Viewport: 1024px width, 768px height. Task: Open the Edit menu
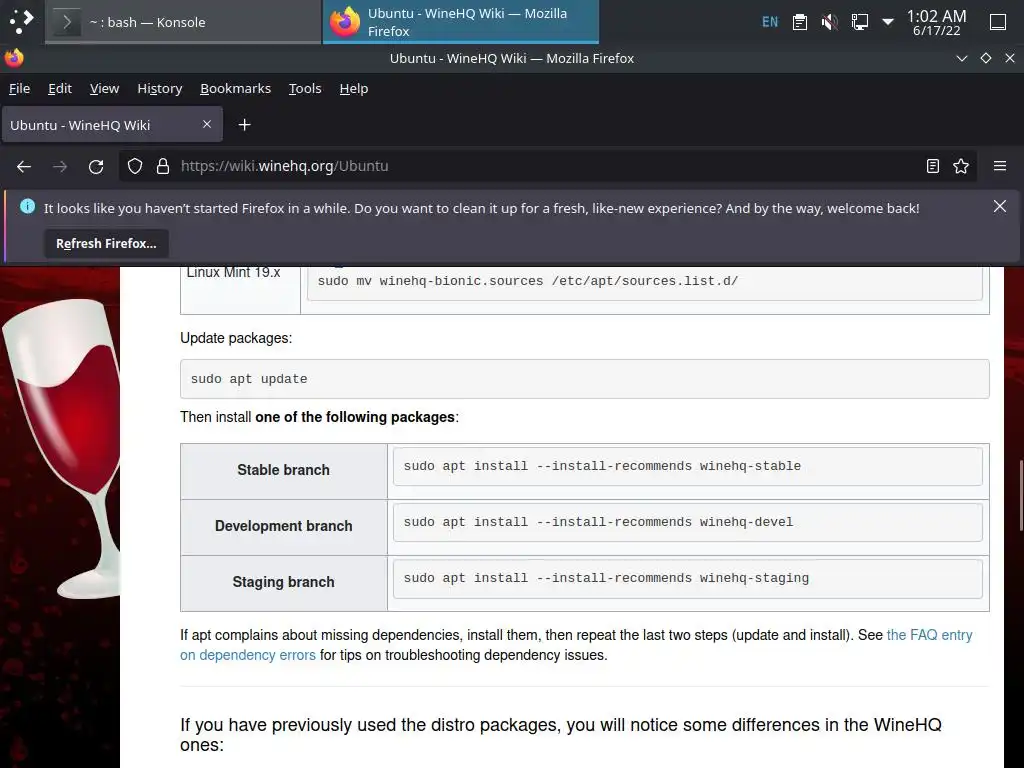click(x=59, y=88)
